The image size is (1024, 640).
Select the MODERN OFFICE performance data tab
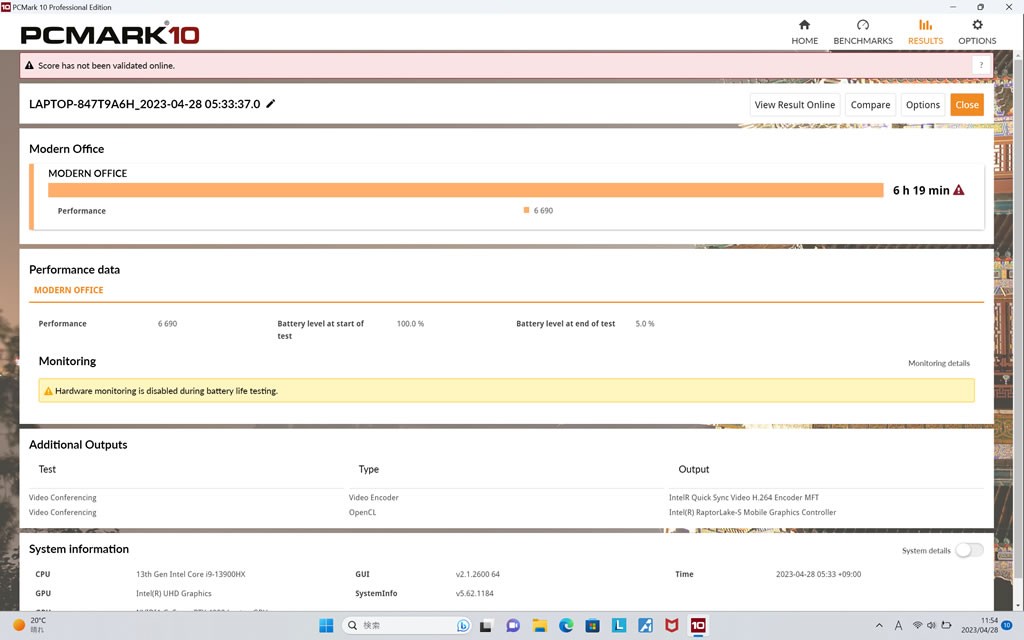[x=68, y=290]
